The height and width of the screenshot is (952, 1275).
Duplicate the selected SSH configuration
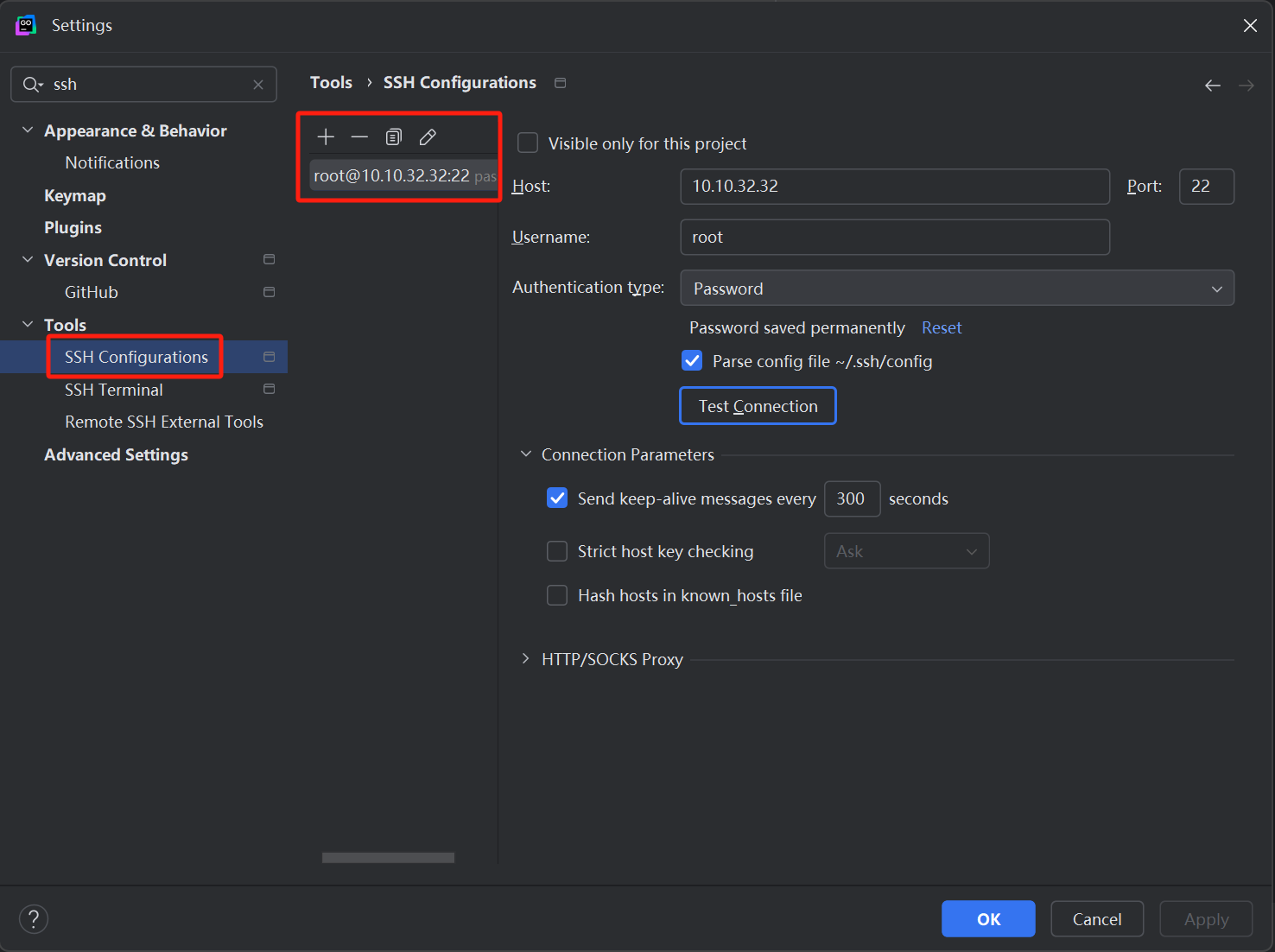[394, 136]
